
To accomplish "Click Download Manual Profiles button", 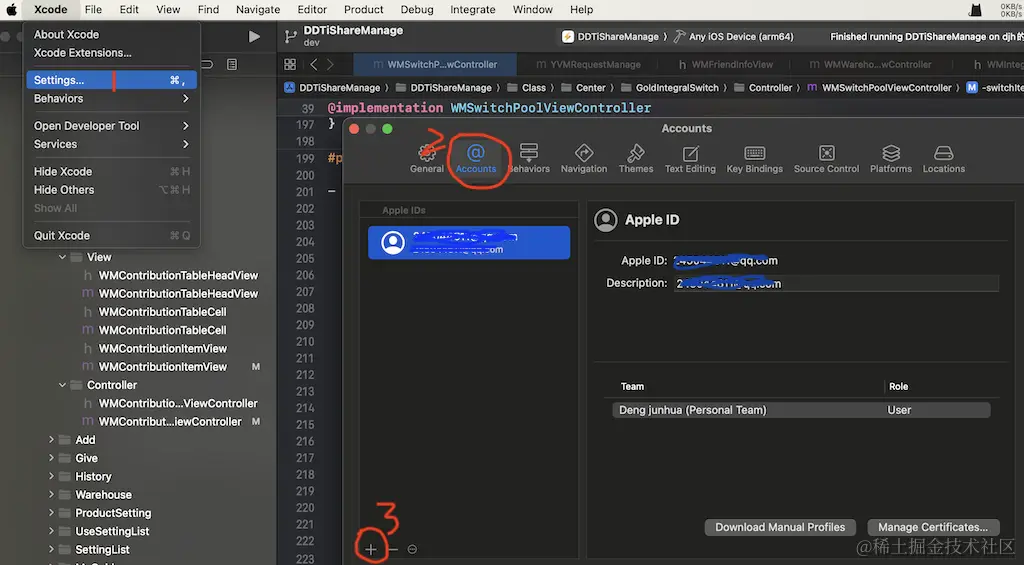I will [x=780, y=527].
